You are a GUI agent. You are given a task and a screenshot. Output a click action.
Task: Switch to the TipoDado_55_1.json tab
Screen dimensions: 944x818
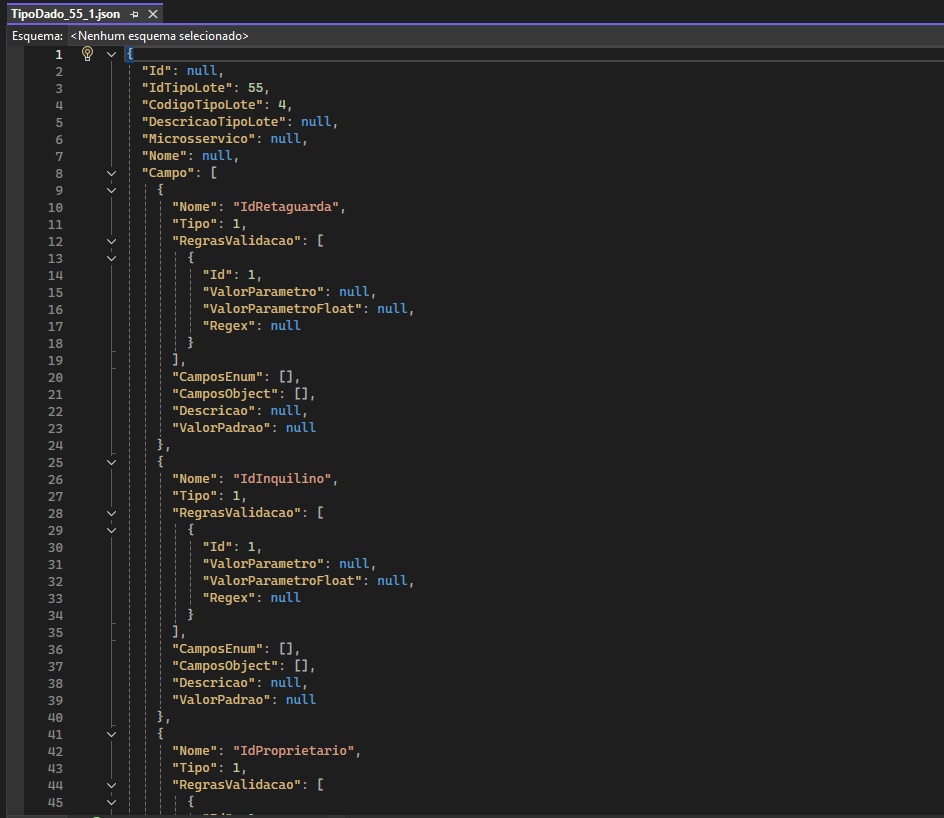point(66,15)
